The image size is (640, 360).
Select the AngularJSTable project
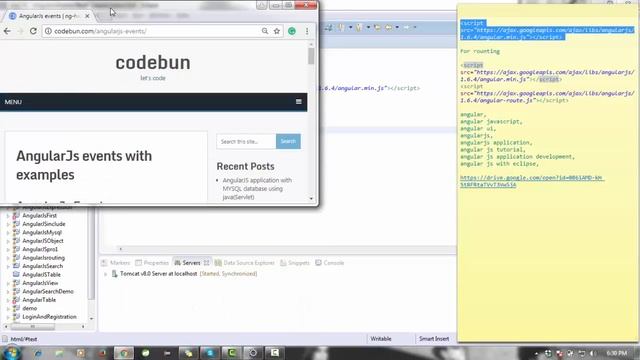coord(41,275)
